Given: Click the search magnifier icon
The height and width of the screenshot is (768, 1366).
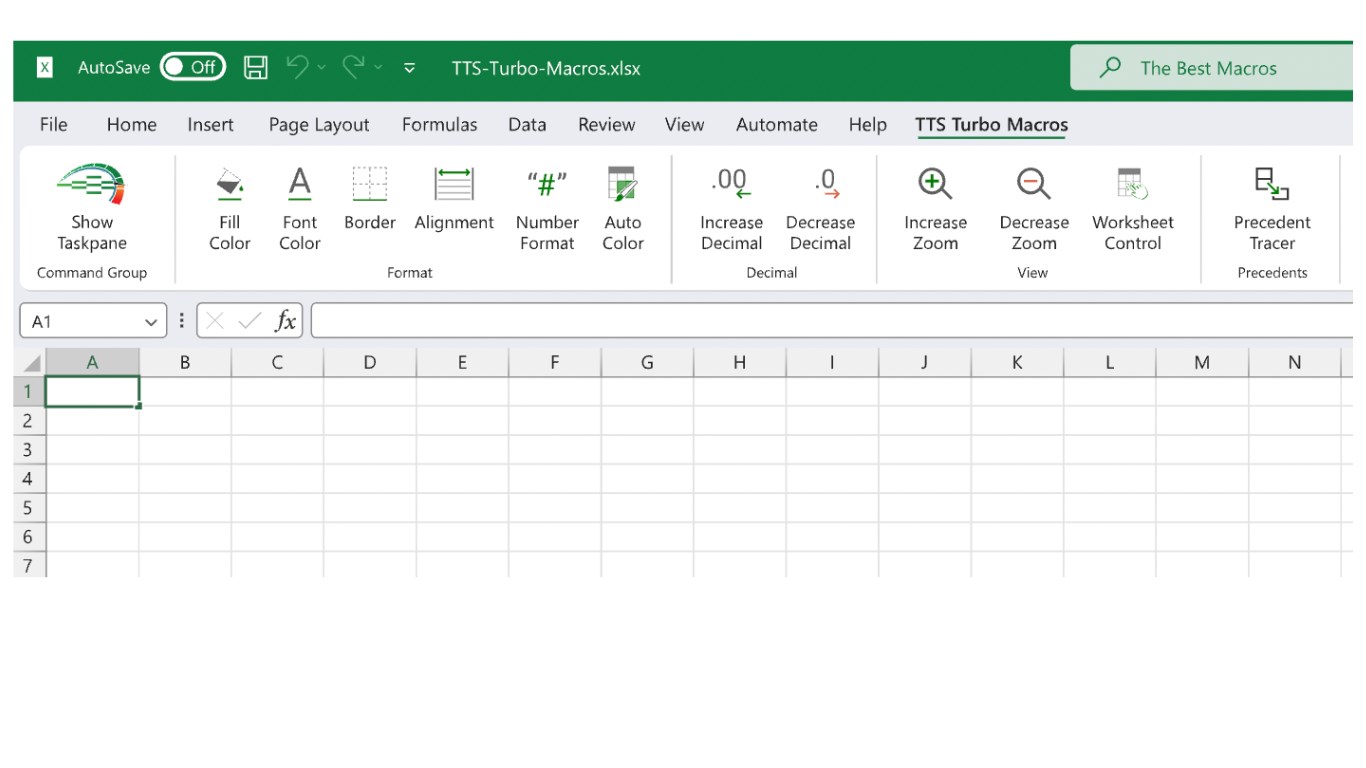Looking at the screenshot, I should [1110, 68].
